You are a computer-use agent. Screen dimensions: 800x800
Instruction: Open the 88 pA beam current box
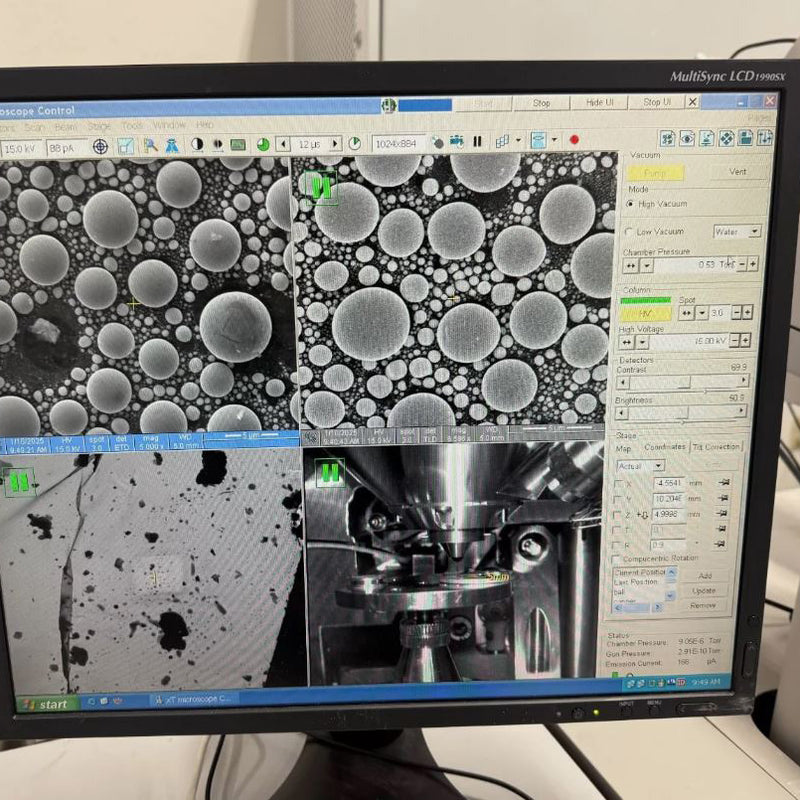[66, 148]
